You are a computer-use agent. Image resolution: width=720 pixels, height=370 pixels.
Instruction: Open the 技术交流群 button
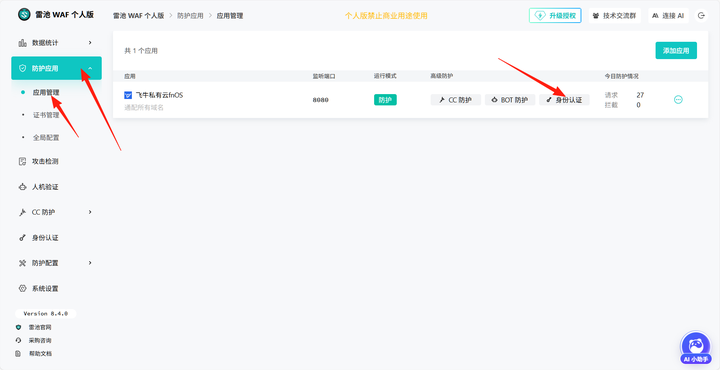615,16
